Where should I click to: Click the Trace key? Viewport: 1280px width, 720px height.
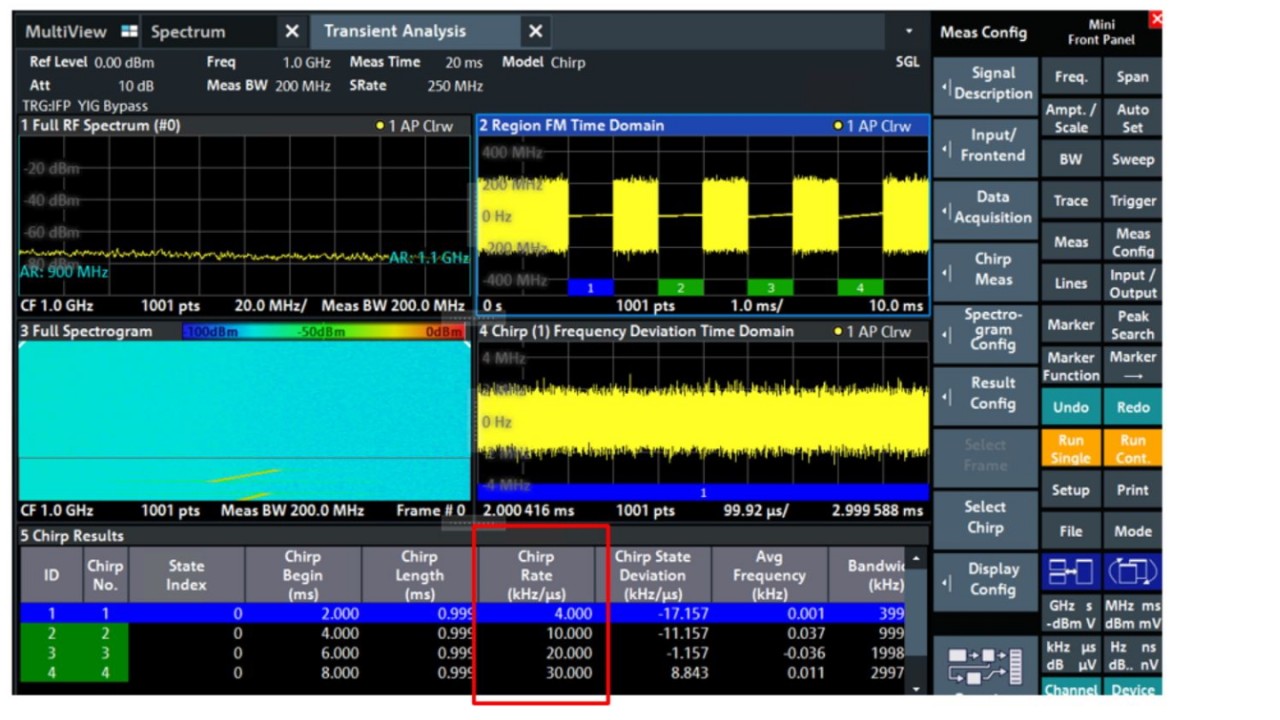tap(1071, 201)
